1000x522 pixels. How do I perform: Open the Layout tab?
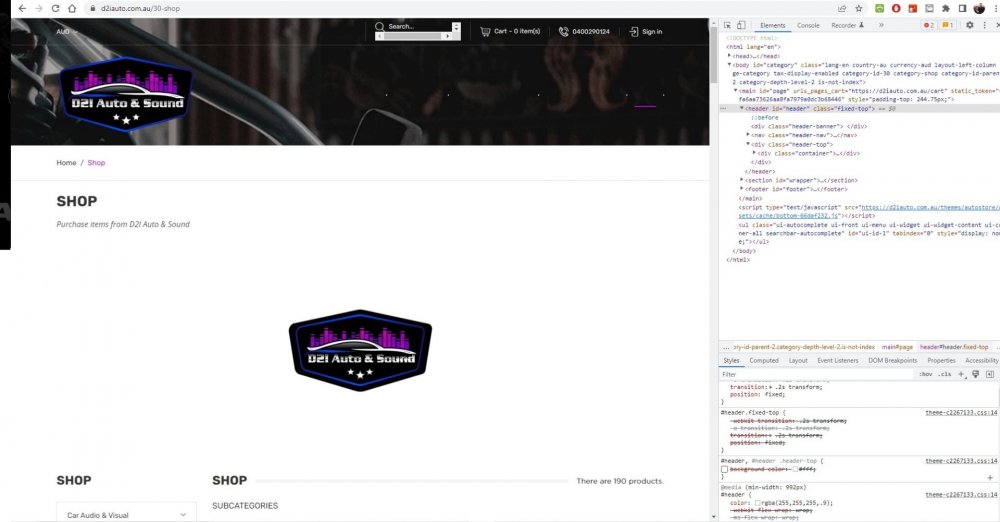[798, 361]
